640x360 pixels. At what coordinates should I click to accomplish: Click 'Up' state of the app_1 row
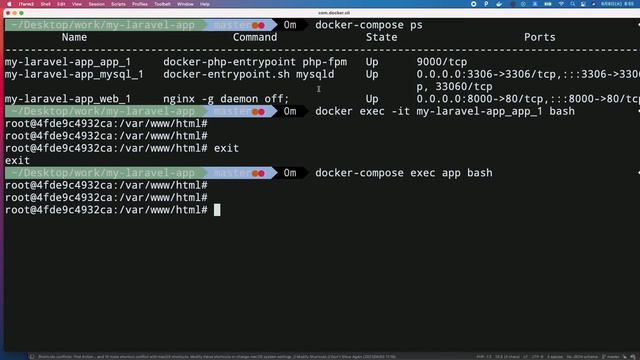372,62
